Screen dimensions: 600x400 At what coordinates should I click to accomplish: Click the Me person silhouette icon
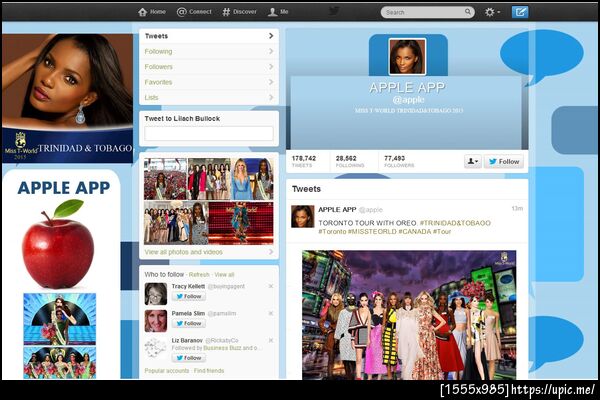click(x=272, y=12)
